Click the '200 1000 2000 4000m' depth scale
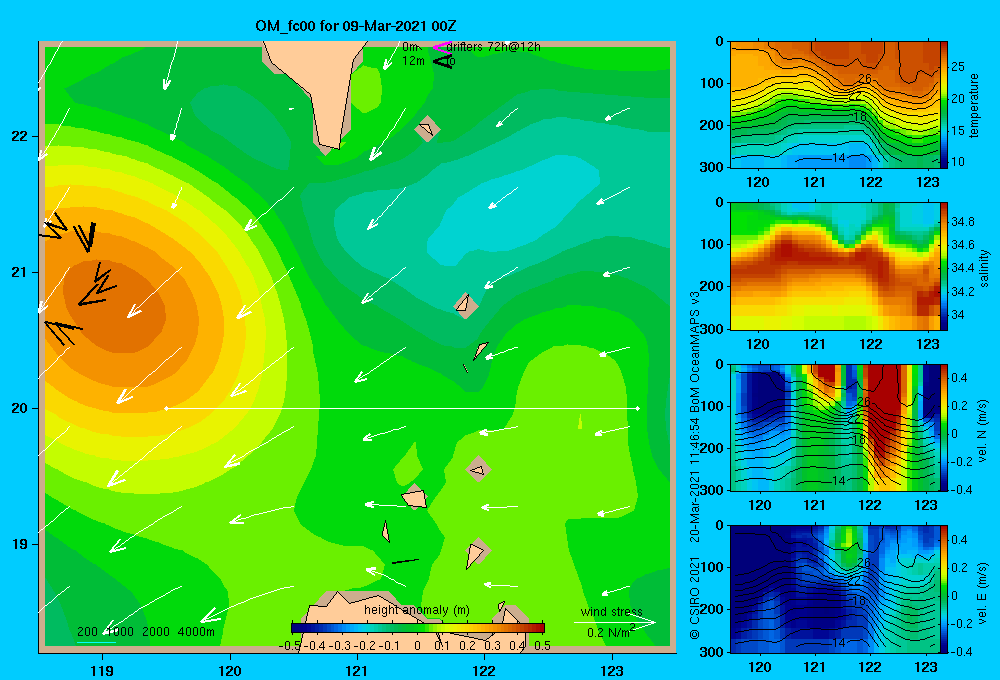This screenshot has width=1000, height=680. pos(145,632)
